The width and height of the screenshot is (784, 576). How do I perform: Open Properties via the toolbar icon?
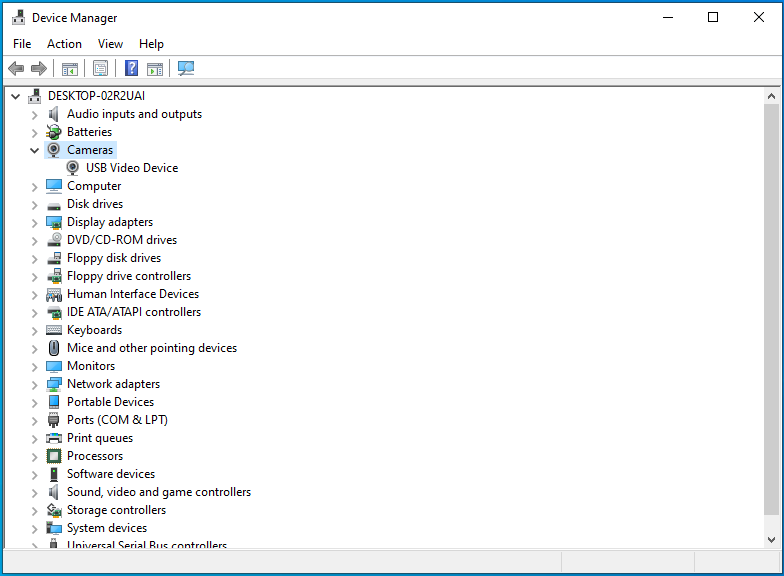click(100, 69)
